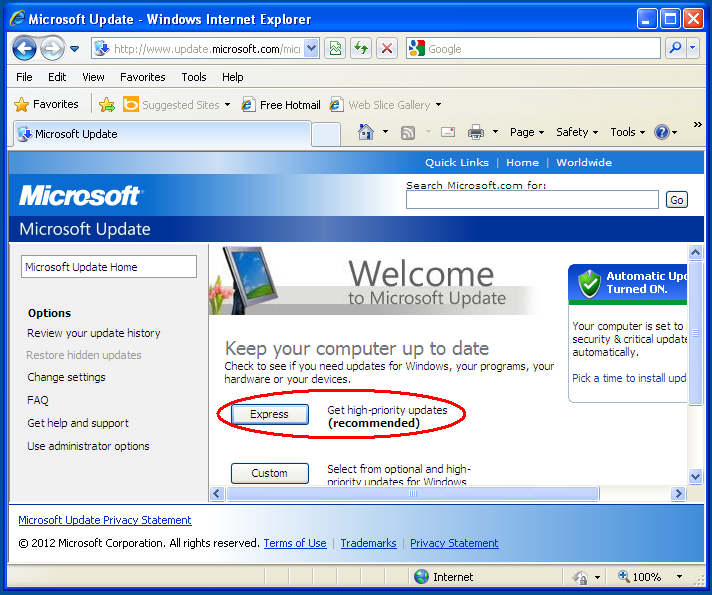This screenshot has width=712, height=595.
Task: Click the Express button
Action: click(x=270, y=414)
